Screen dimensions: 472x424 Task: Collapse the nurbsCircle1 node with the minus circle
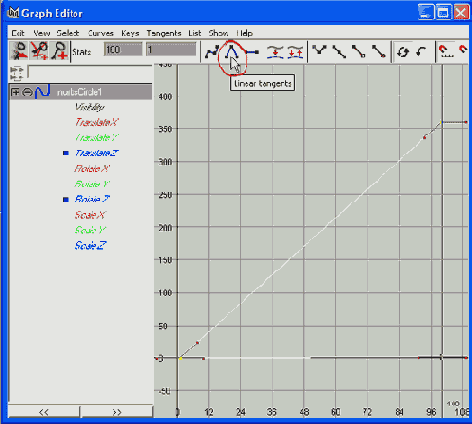[27, 92]
